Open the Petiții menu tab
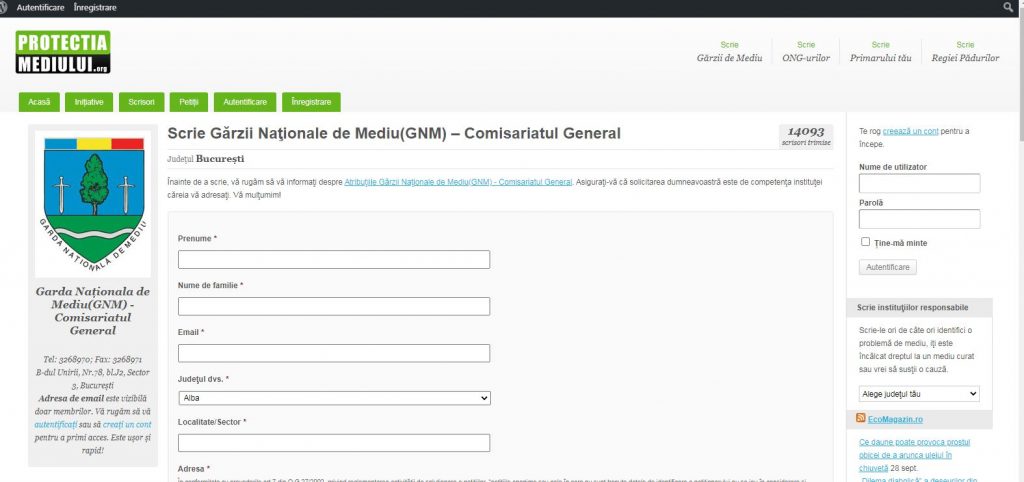This screenshot has width=1024, height=482. 189,102
